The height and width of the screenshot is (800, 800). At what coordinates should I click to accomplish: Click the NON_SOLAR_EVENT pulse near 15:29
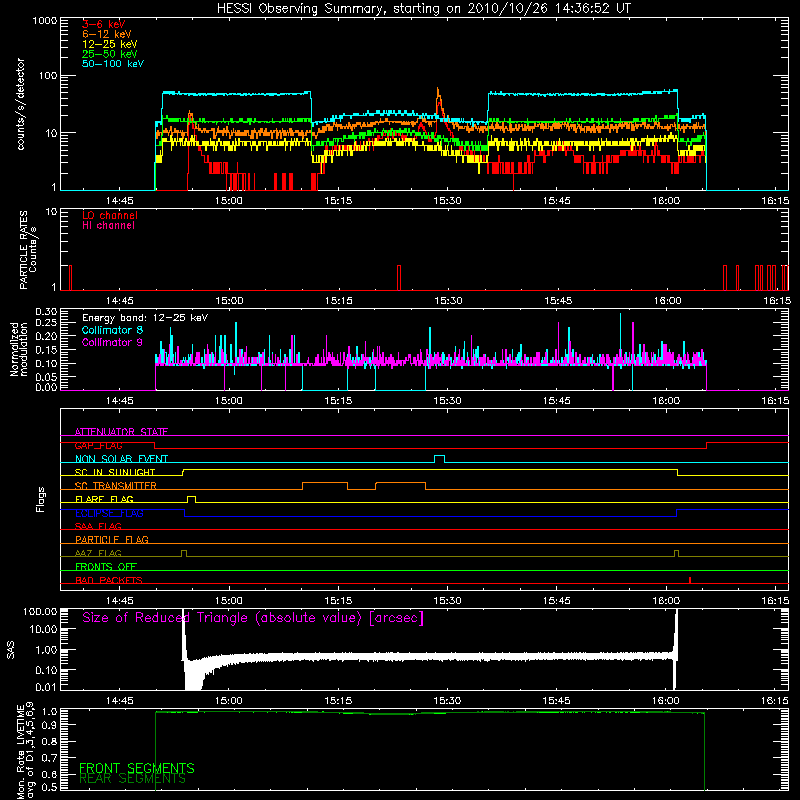(x=439, y=457)
